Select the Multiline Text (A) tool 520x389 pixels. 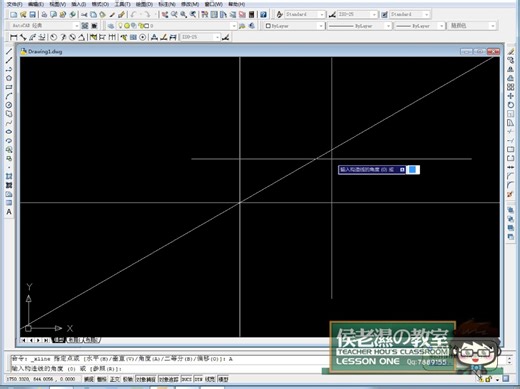point(9,212)
